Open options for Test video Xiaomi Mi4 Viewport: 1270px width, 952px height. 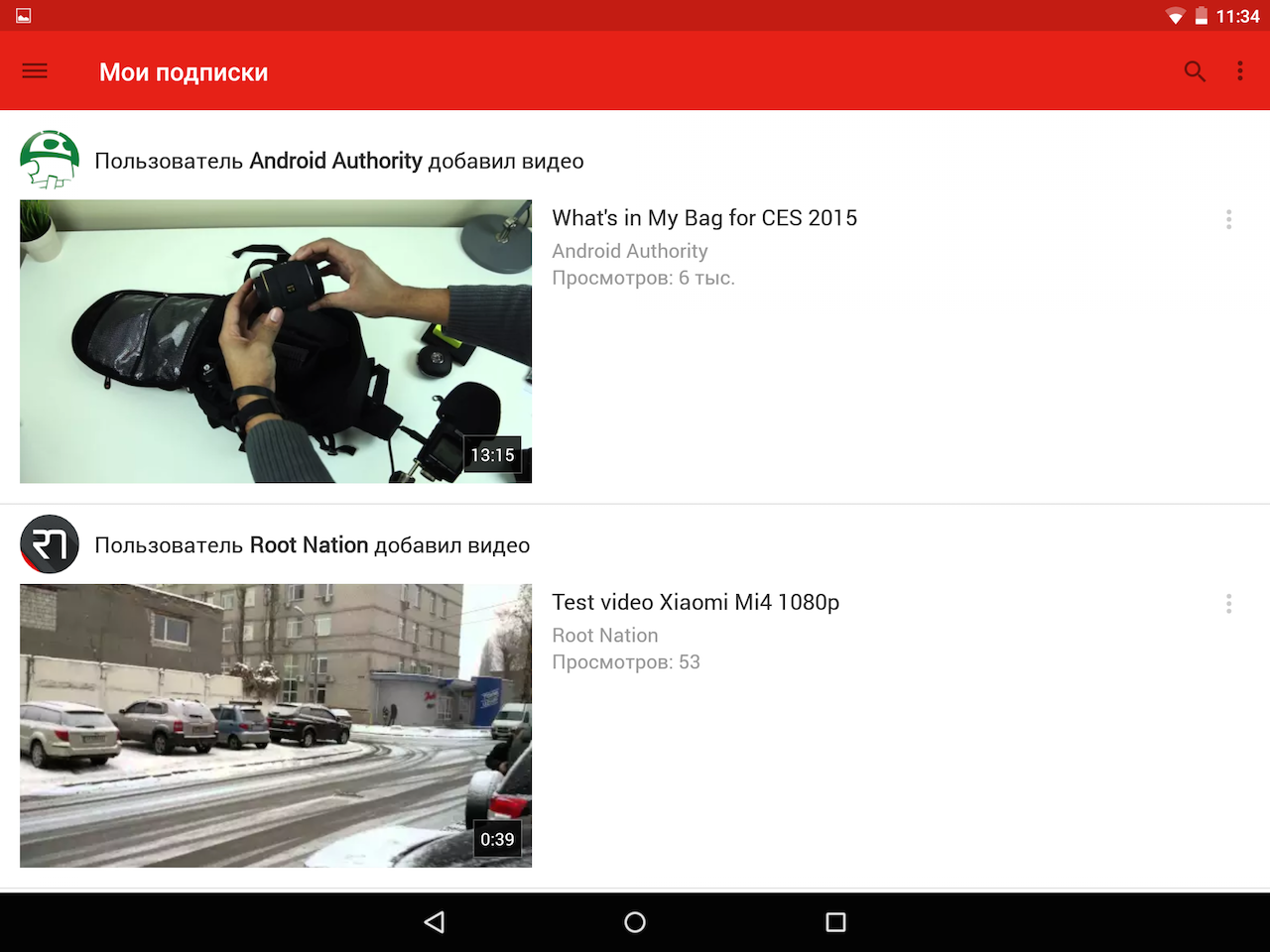point(1228,603)
